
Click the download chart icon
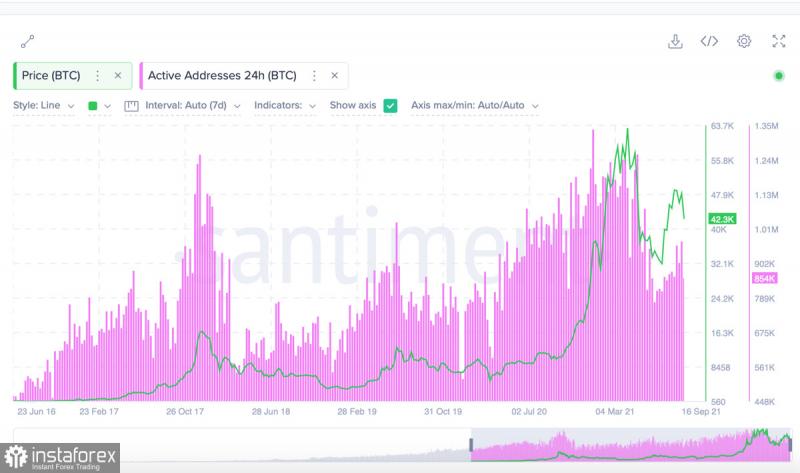click(675, 41)
